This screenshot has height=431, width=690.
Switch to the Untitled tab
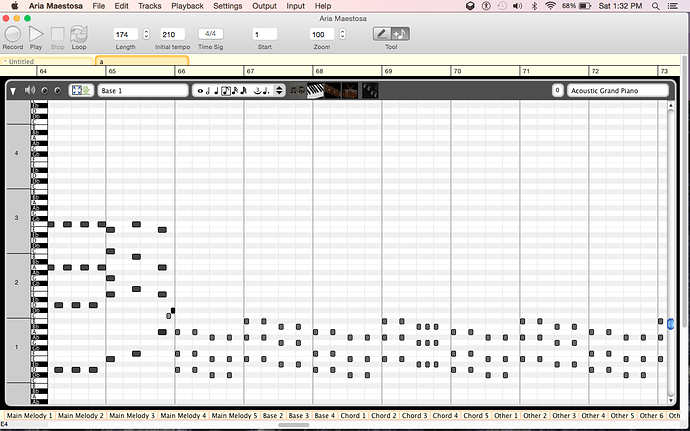point(47,61)
